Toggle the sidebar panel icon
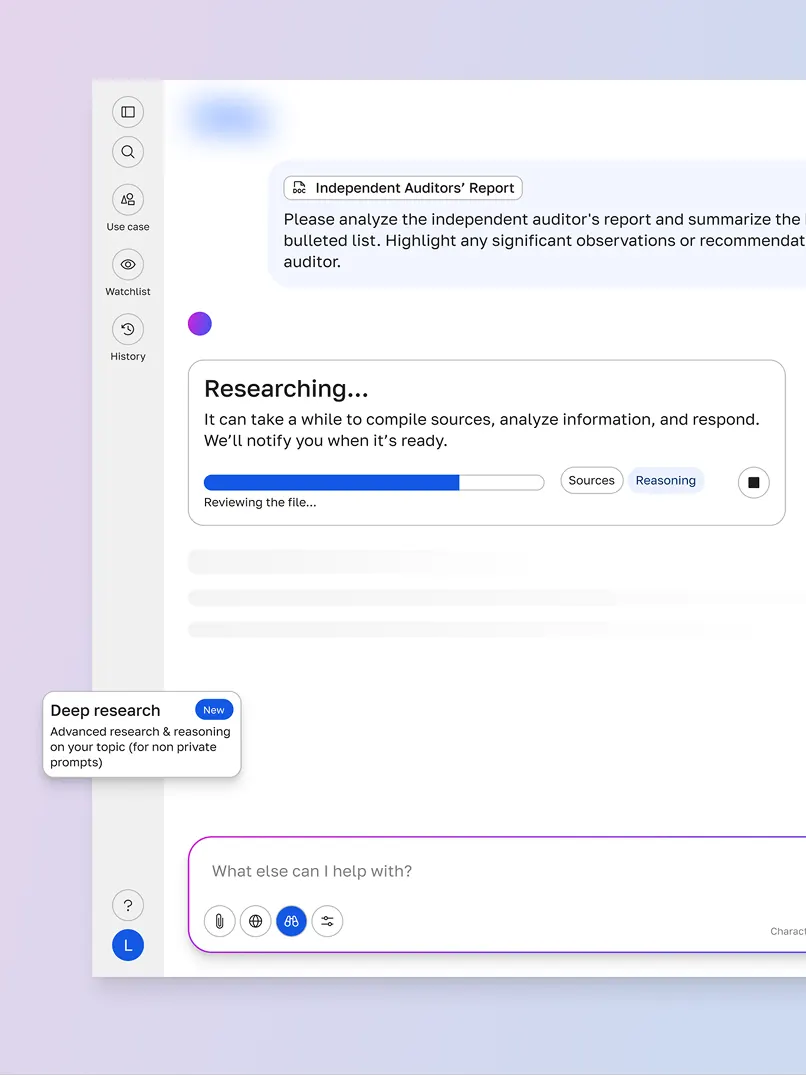This screenshot has height=1075, width=806. pyautogui.click(x=128, y=111)
